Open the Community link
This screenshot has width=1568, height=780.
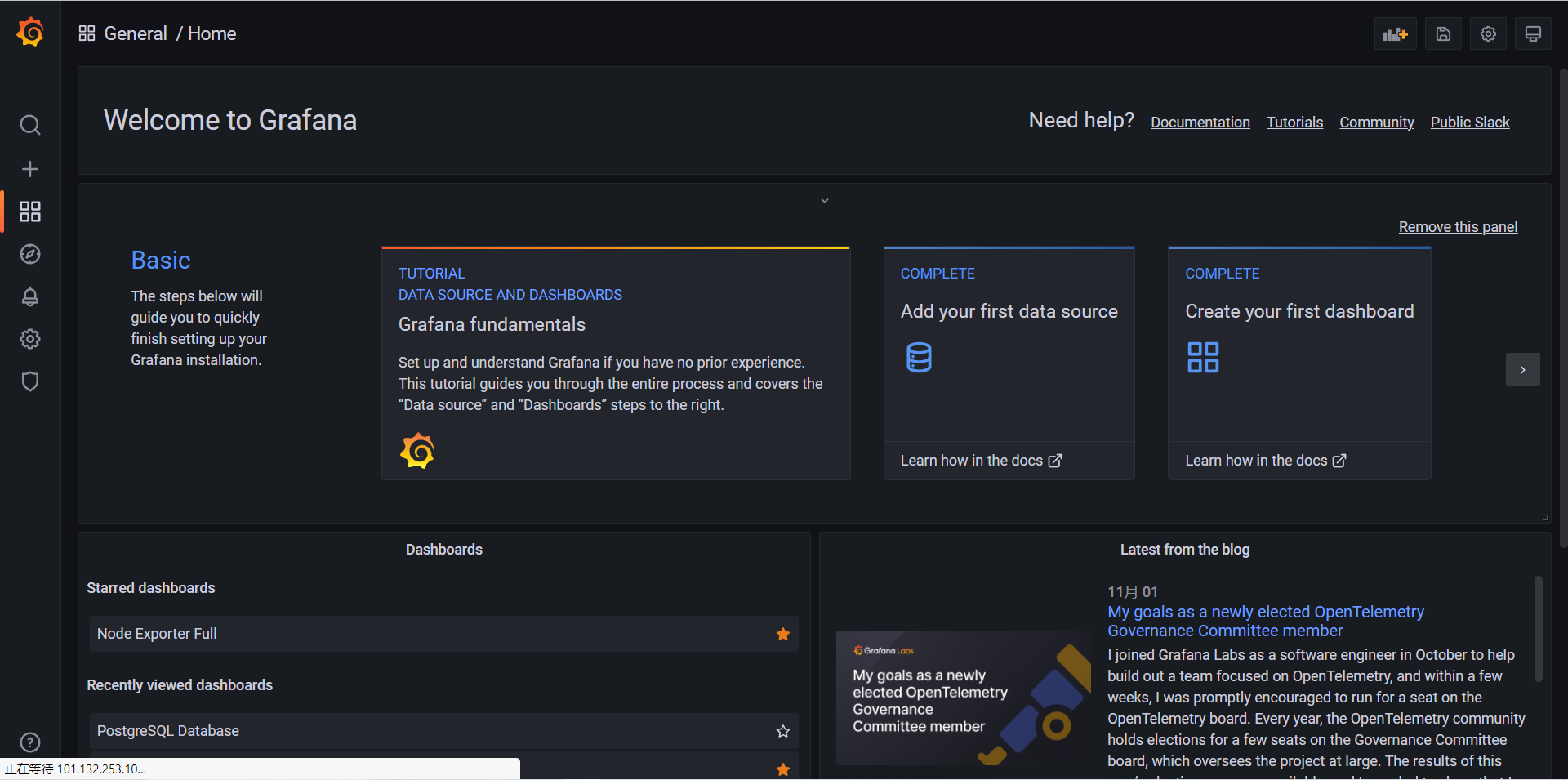pos(1377,123)
